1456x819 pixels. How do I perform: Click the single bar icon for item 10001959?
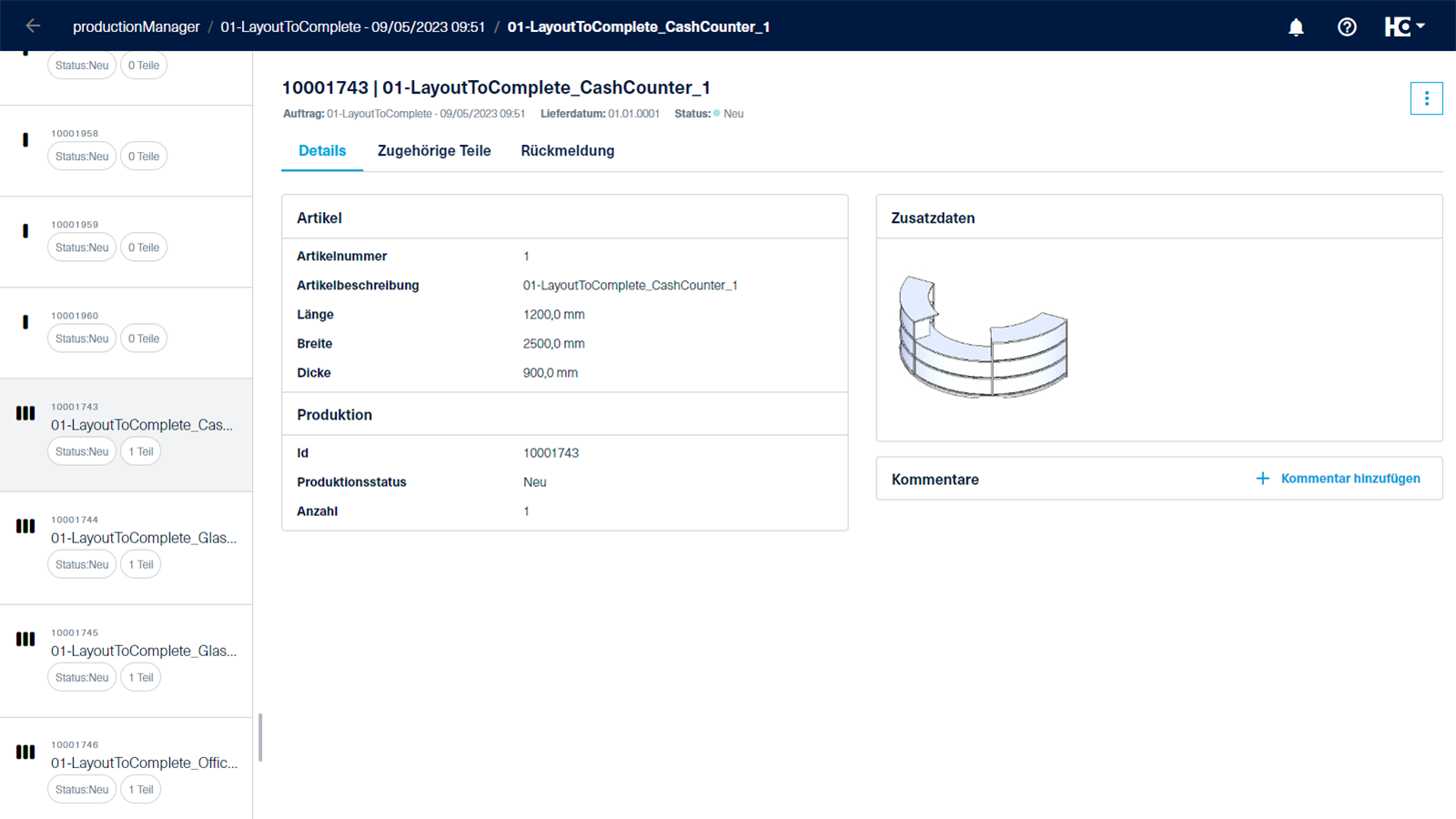coord(25,231)
